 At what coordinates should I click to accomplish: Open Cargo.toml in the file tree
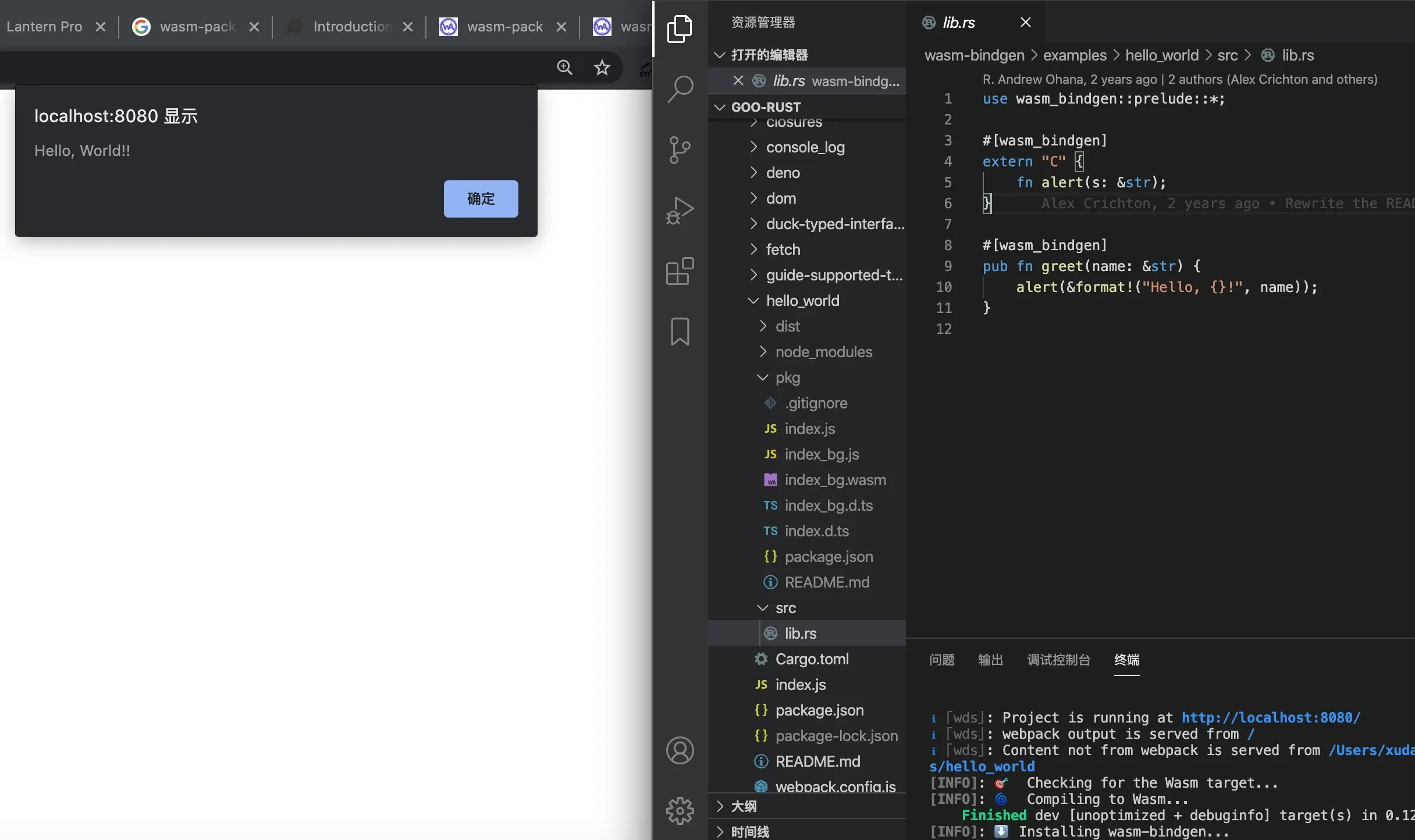tap(812, 659)
